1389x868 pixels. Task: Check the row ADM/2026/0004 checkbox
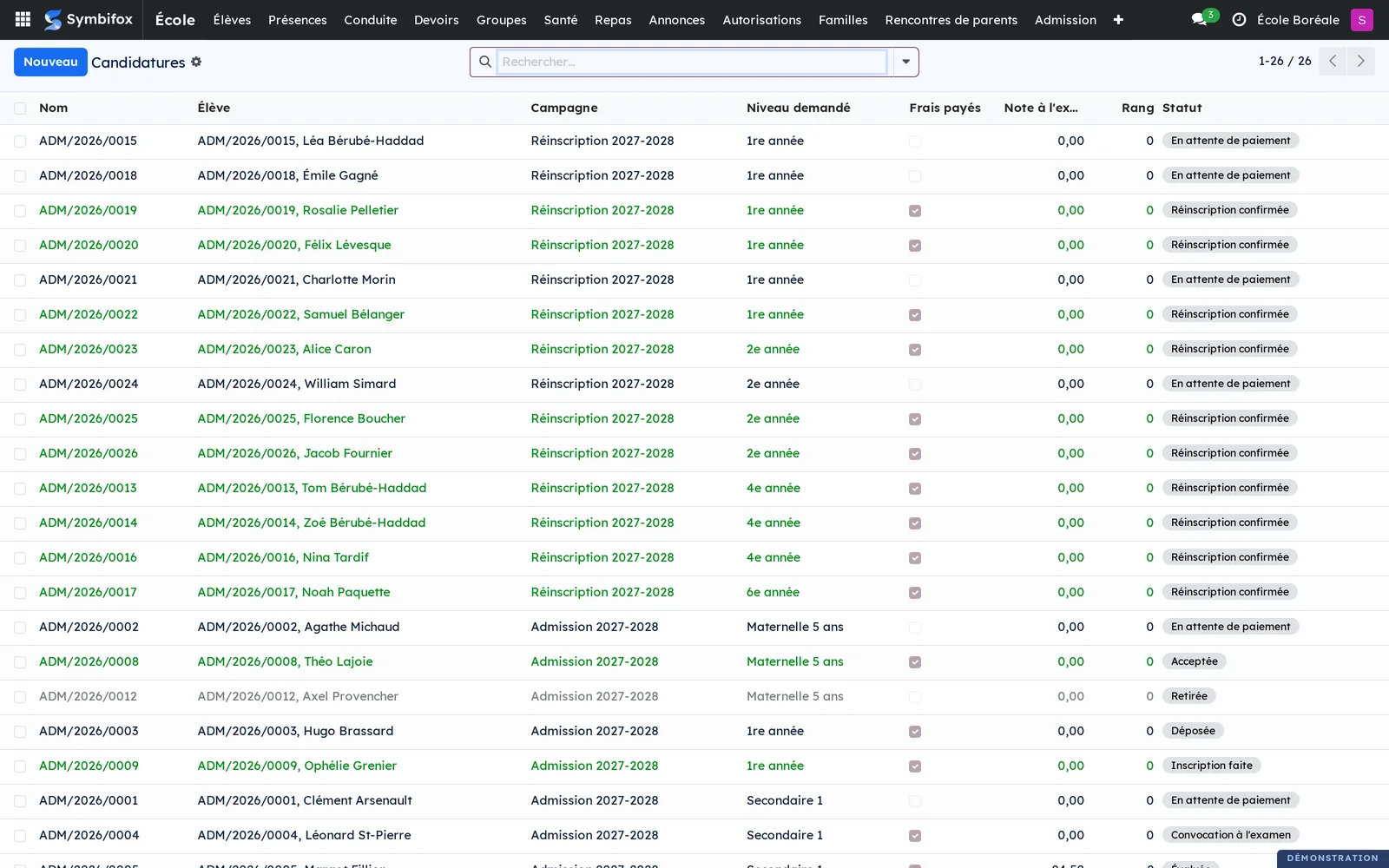20,836
